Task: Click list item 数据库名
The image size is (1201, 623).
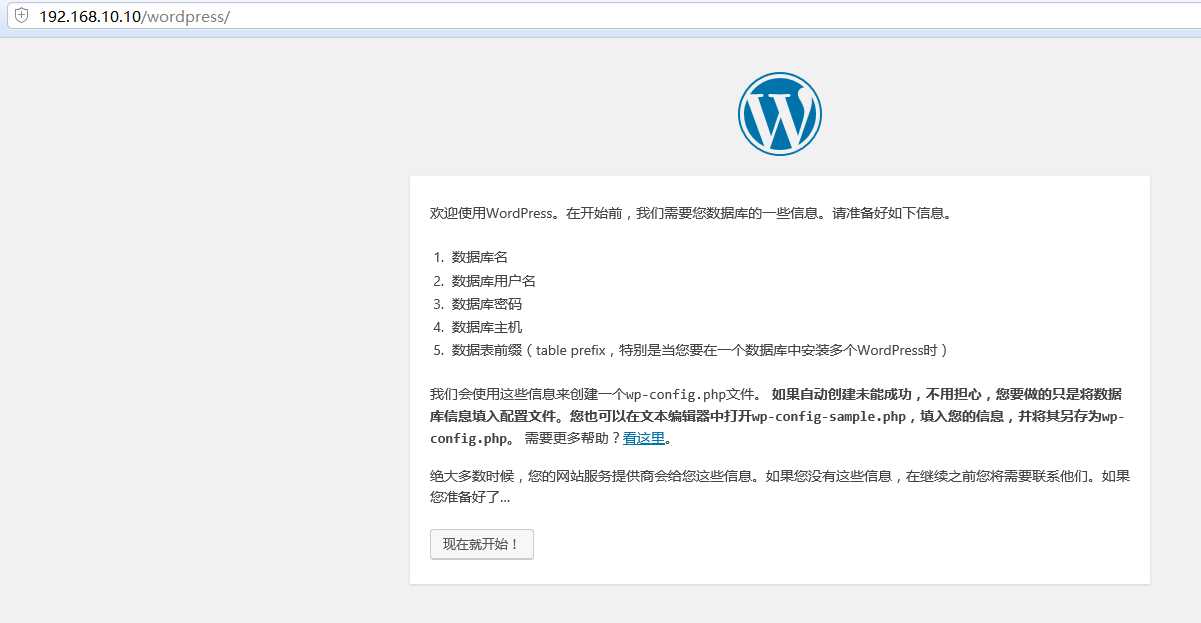Action: click(x=480, y=257)
